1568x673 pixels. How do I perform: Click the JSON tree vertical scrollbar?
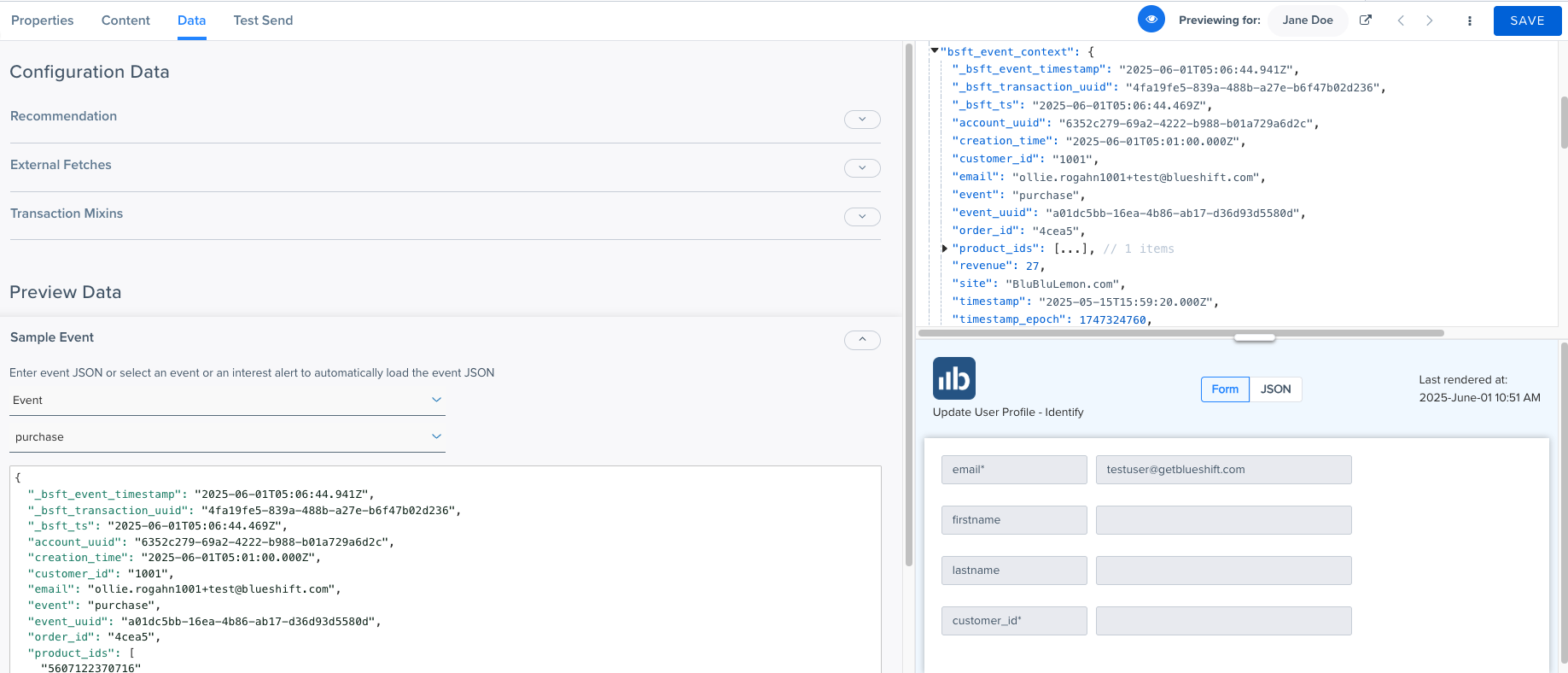(1564, 122)
